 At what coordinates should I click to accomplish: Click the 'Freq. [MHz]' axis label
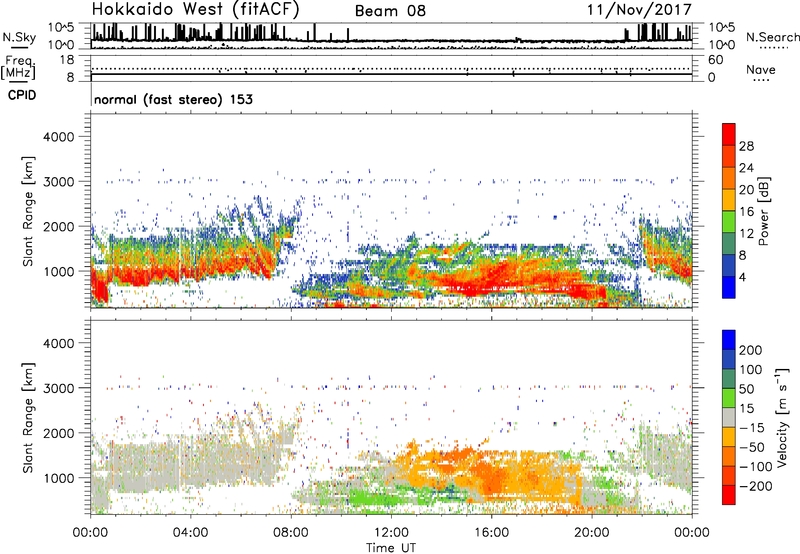18,67
